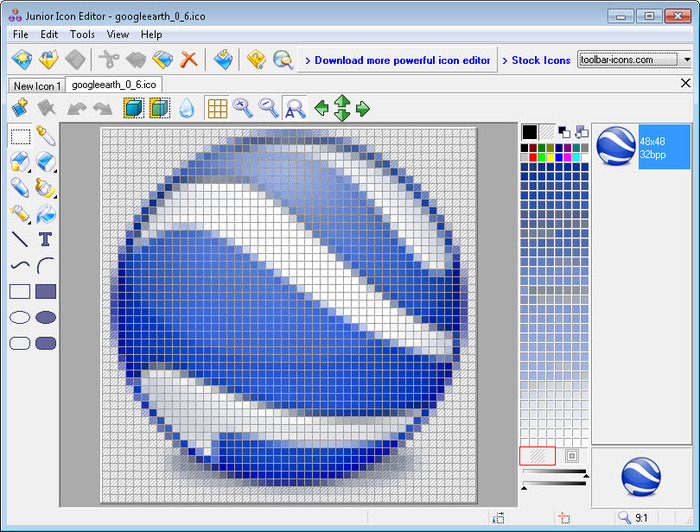Select the airbrush spray tool
700x532 pixels.
[x=20, y=214]
